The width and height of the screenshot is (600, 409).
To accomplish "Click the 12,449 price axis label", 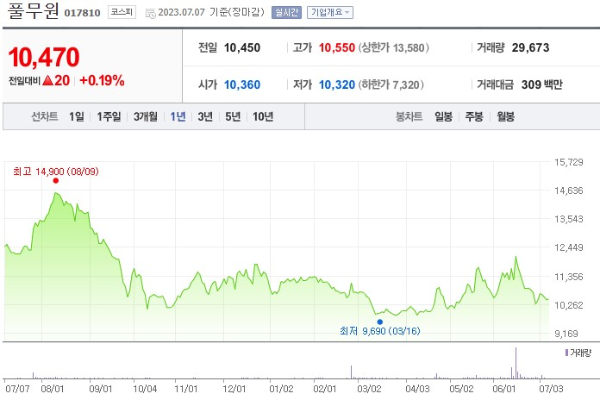I will coord(569,248).
